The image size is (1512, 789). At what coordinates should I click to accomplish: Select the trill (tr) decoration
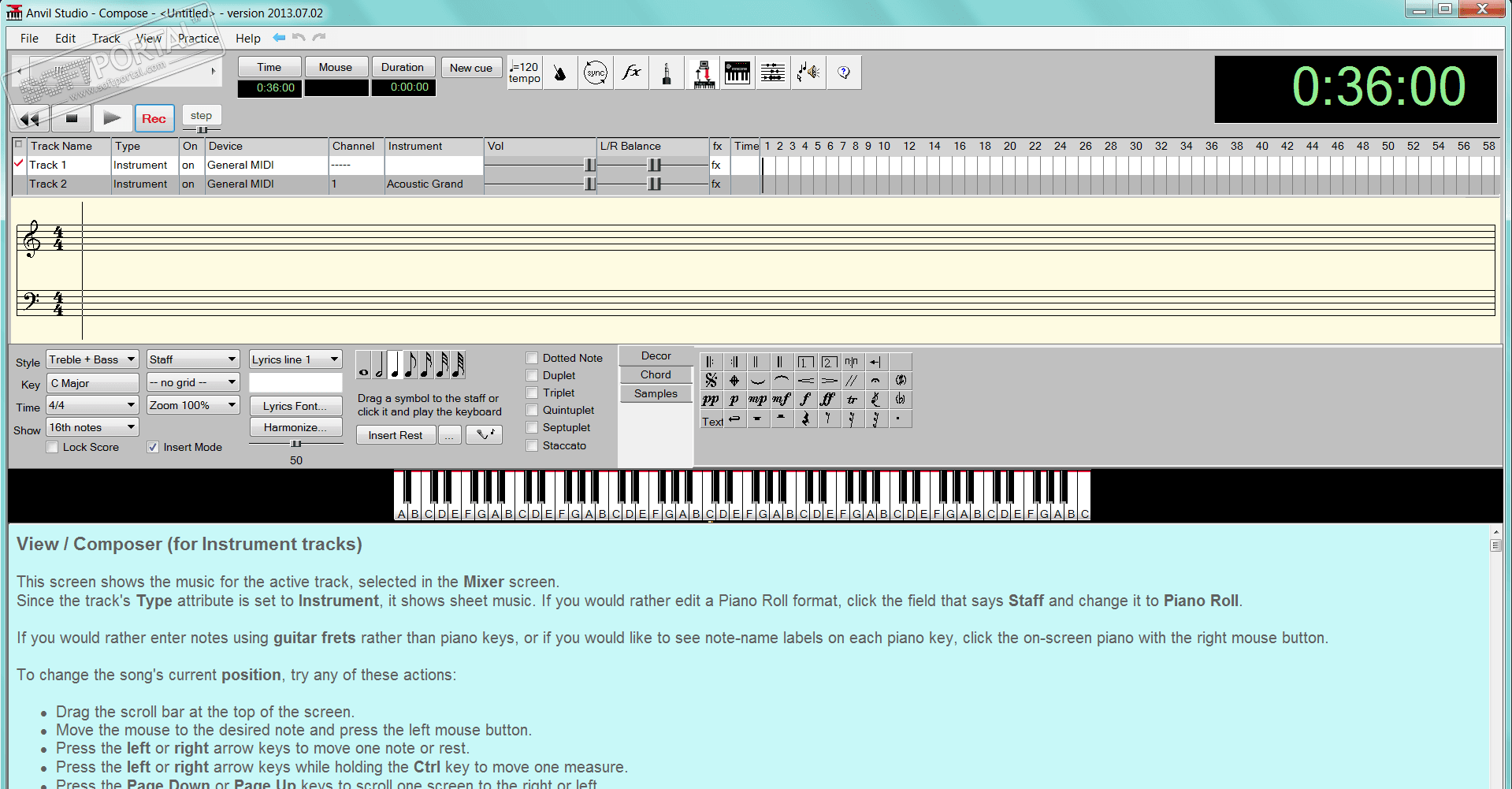[852, 400]
